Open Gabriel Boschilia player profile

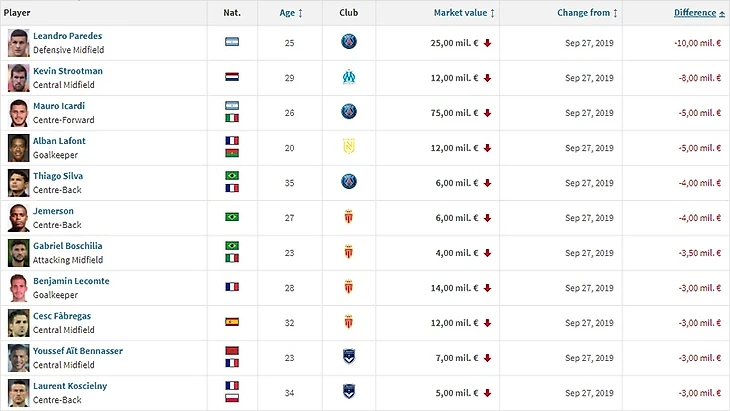67,246
